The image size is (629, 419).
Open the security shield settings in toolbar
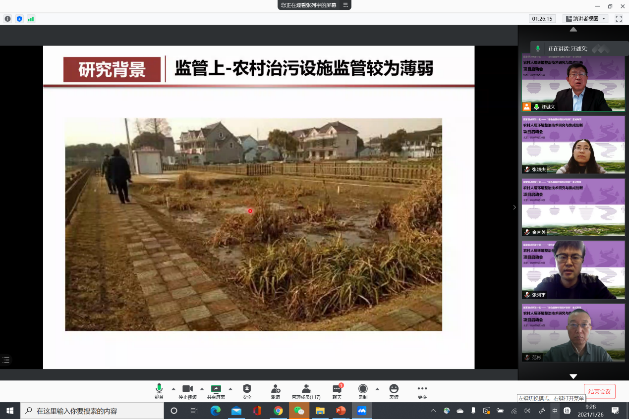click(247, 388)
